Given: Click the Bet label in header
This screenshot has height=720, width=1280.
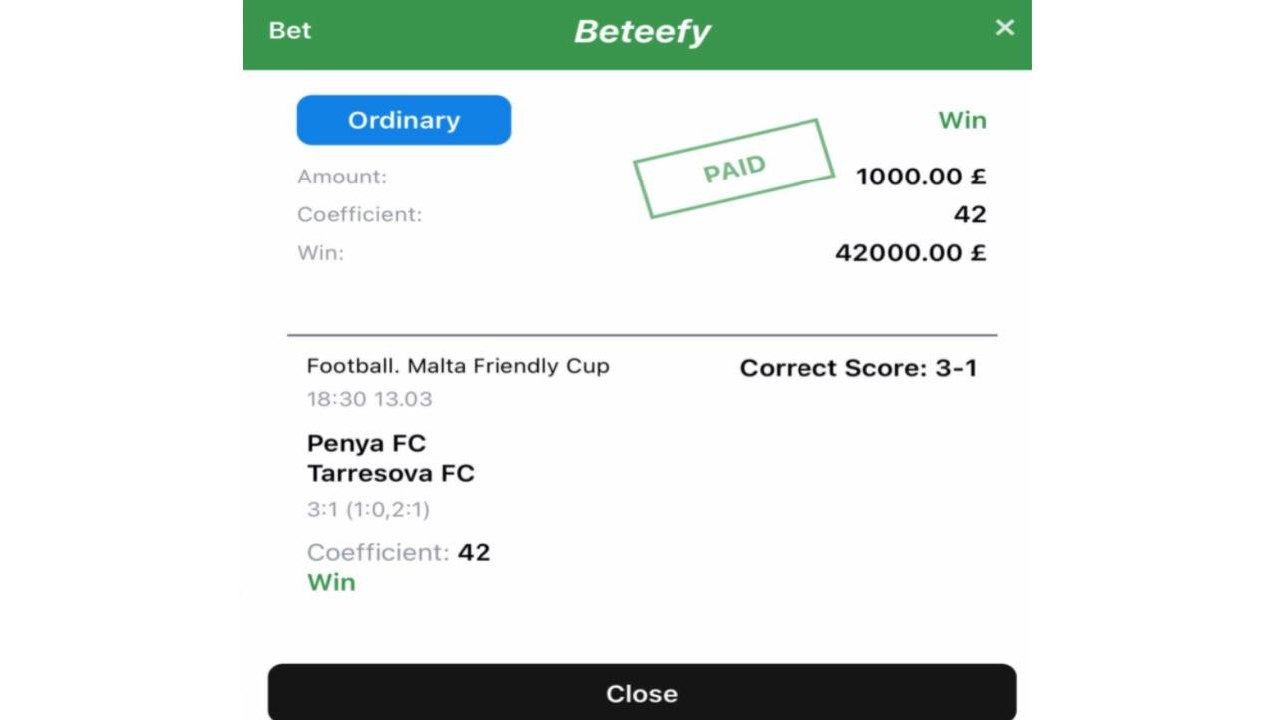Looking at the screenshot, I should click(290, 30).
